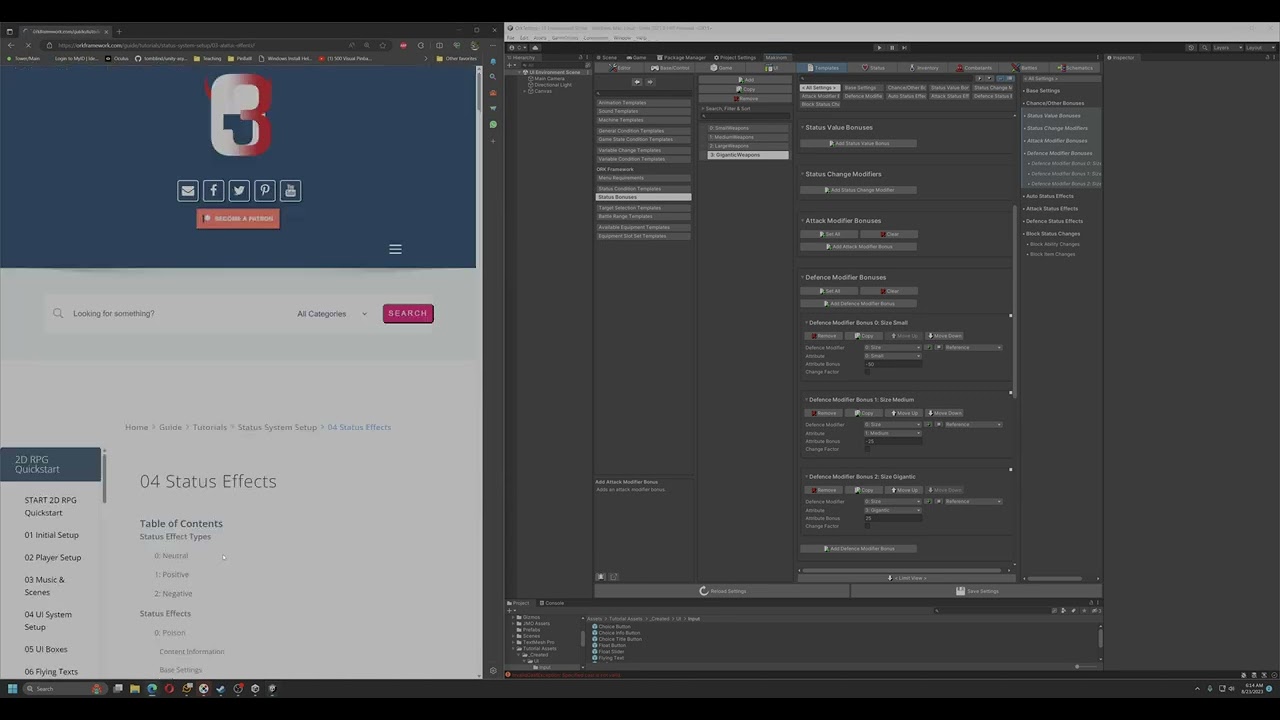1280x720 pixels.
Task: Click the browser sidebar search icon
Action: pos(493,76)
